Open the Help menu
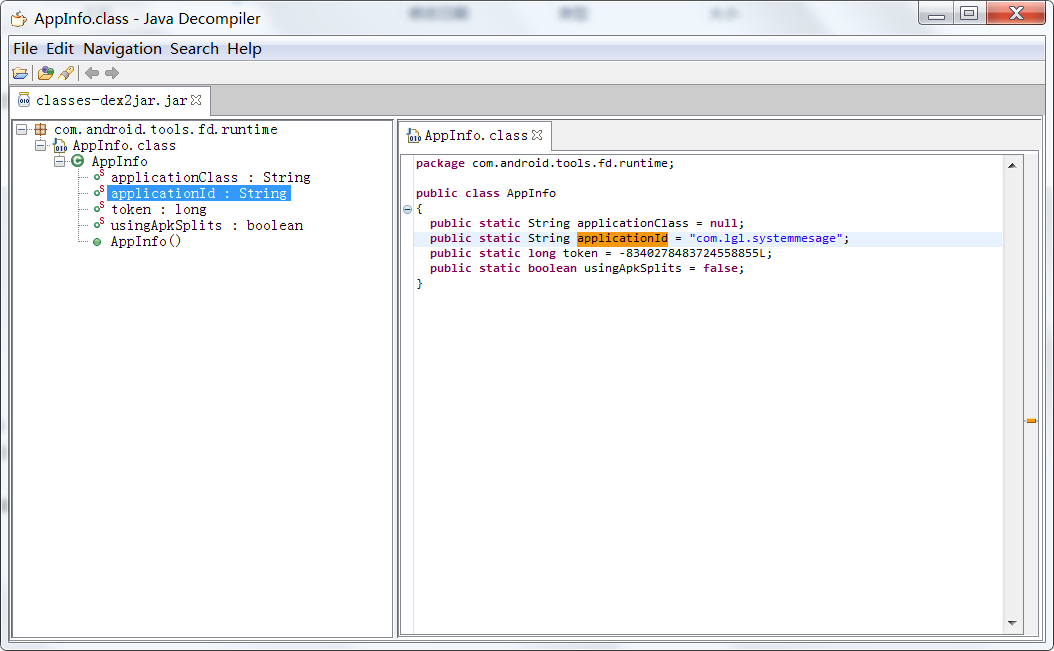1054x651 pixels. click(244, 49)
